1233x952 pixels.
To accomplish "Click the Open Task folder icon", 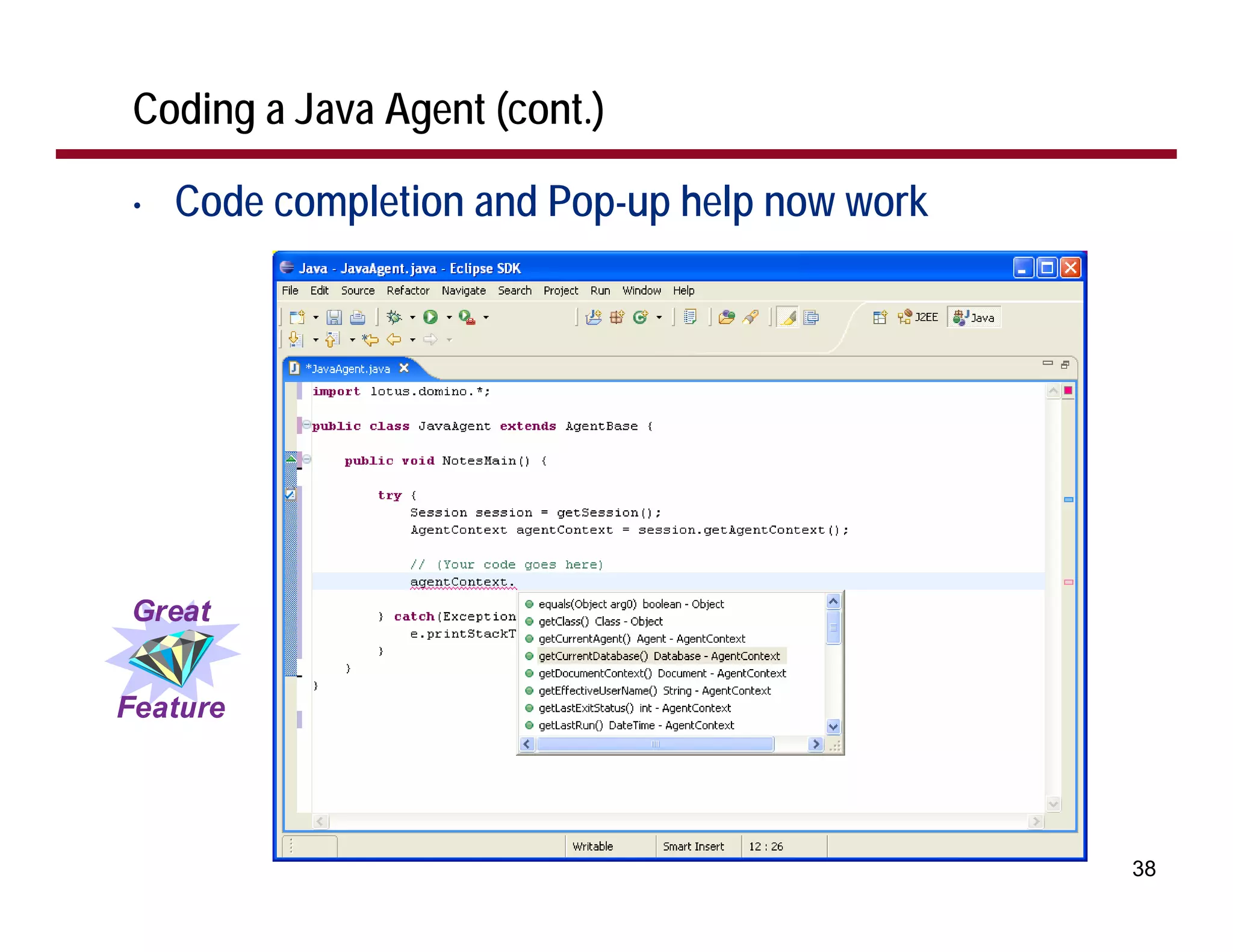I will [727, 317].
